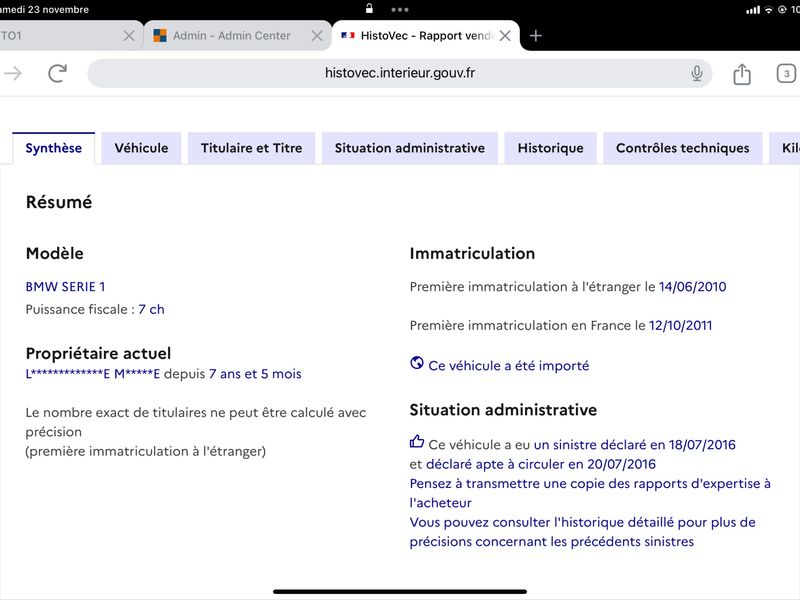Close the Admin Center tab
Image resolution: width=800 pixels, height=600 pixels.
coord(317,36)
